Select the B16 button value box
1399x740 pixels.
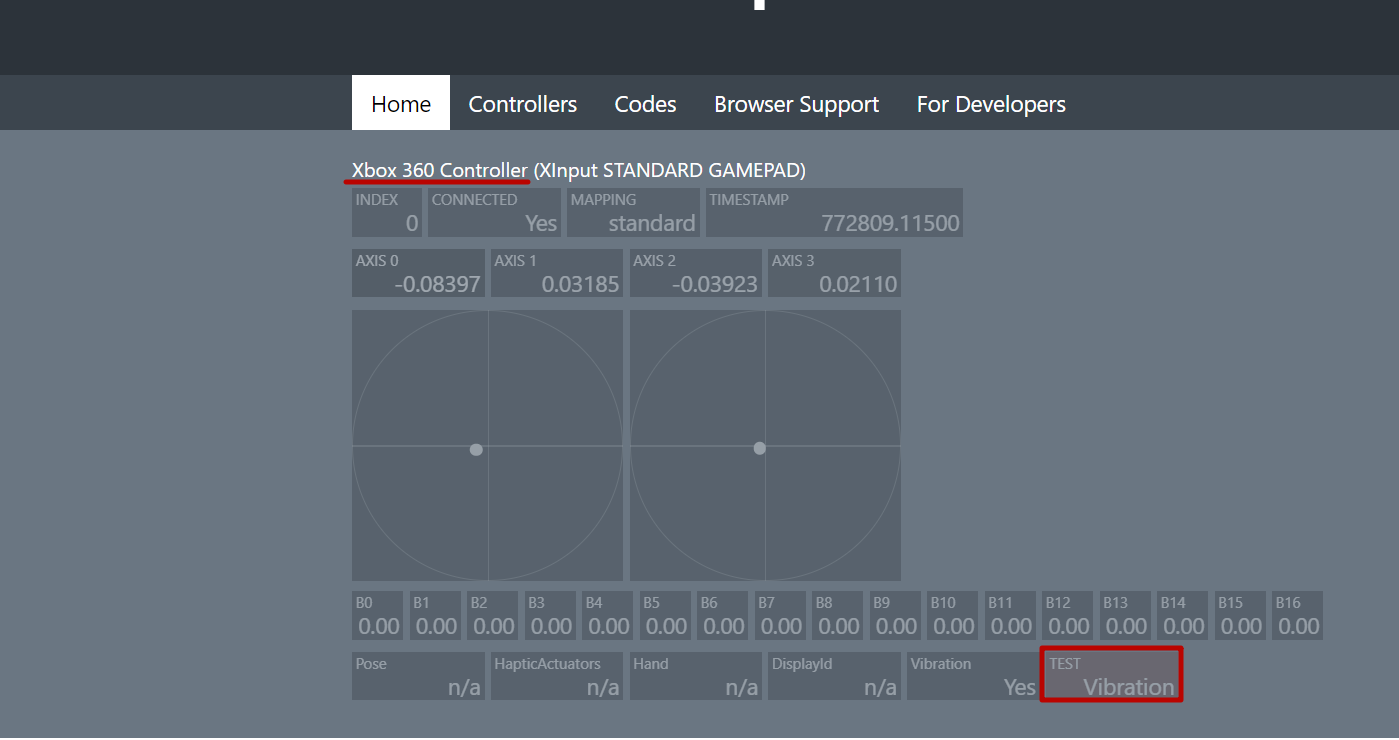pyautogui.click(x=1298, y=616)
